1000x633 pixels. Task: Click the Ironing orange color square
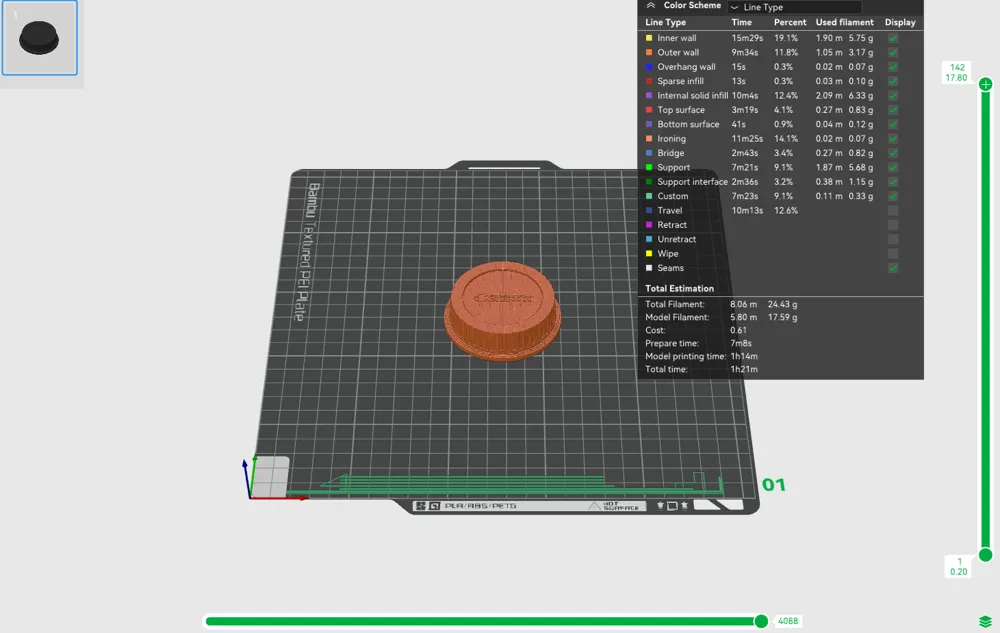[x=650, y=138]
